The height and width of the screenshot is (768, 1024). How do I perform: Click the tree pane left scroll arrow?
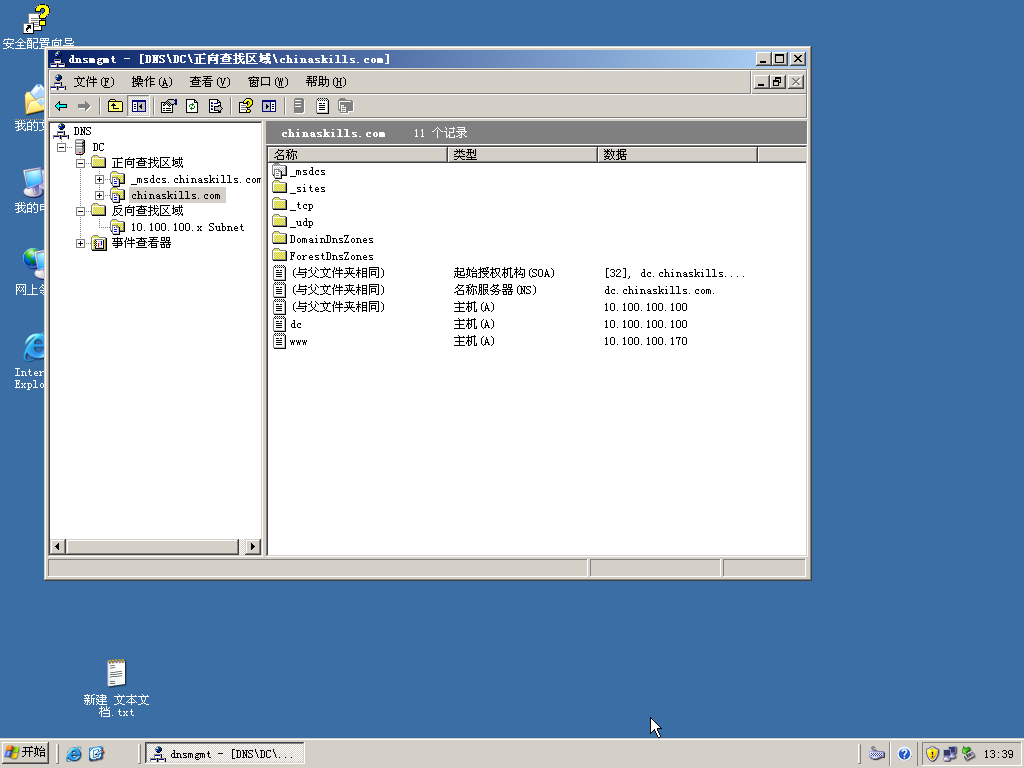(57, 547)
